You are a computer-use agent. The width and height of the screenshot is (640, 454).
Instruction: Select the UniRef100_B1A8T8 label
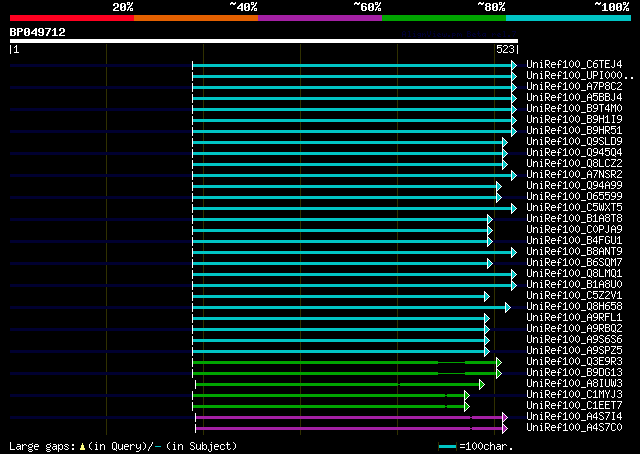tap(574, 219)
